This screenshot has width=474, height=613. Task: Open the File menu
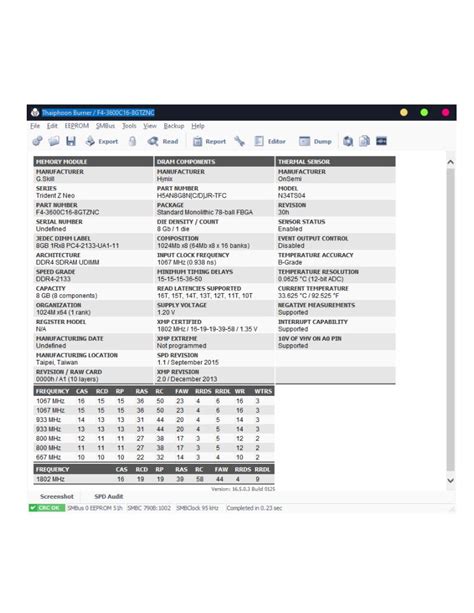35,126
